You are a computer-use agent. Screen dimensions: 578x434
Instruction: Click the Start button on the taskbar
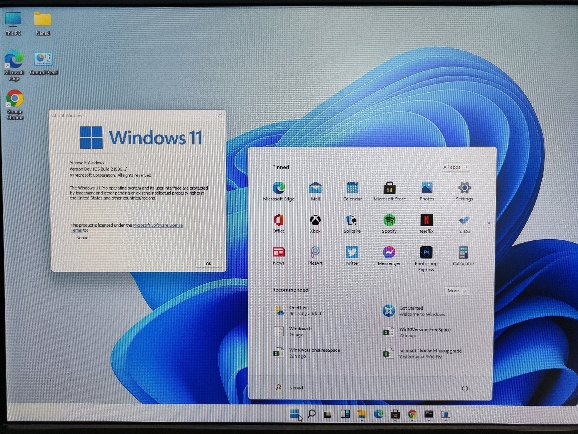pyautogui.click(x=295, y=414)
